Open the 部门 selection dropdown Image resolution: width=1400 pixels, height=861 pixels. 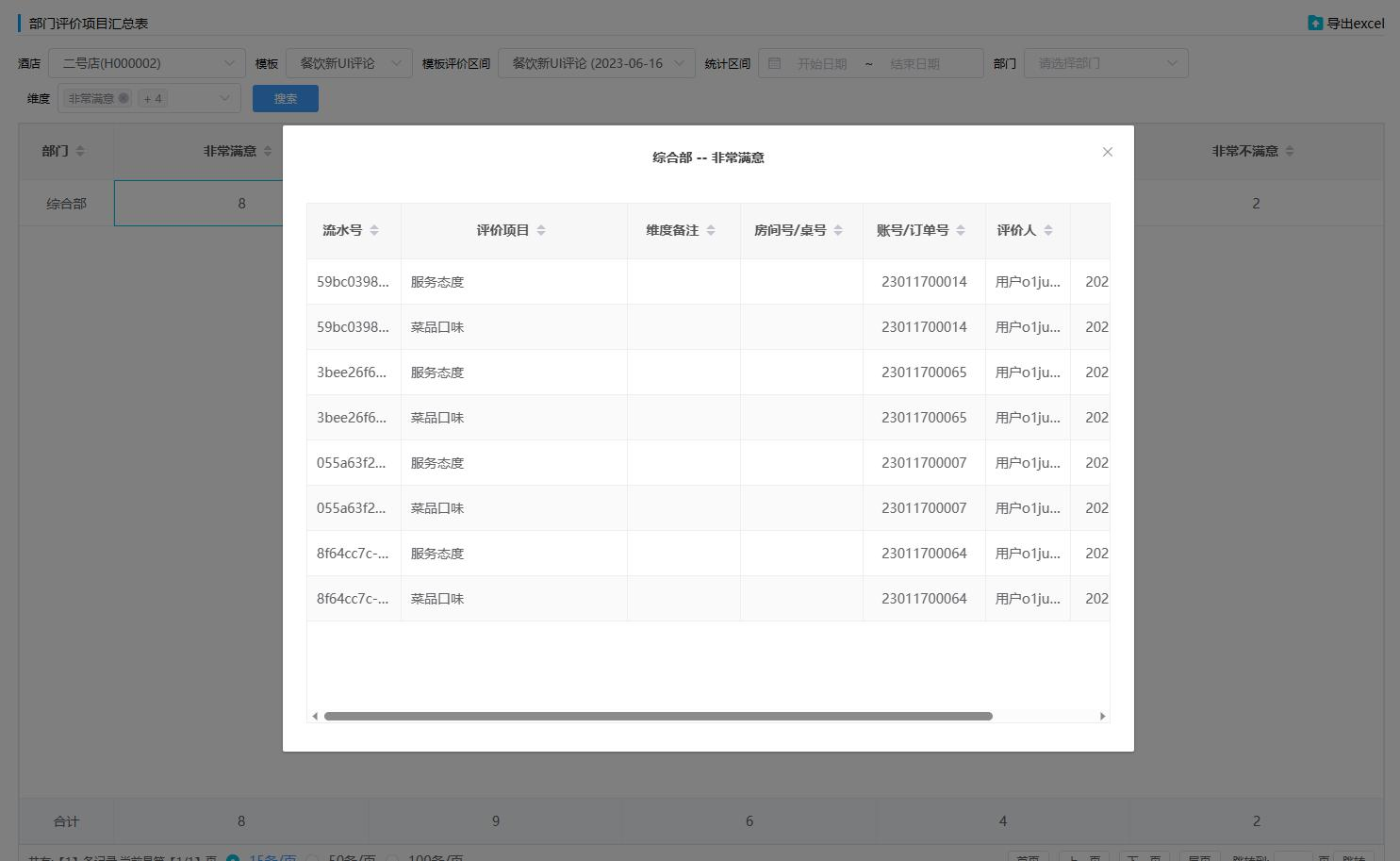point(1105,63)
